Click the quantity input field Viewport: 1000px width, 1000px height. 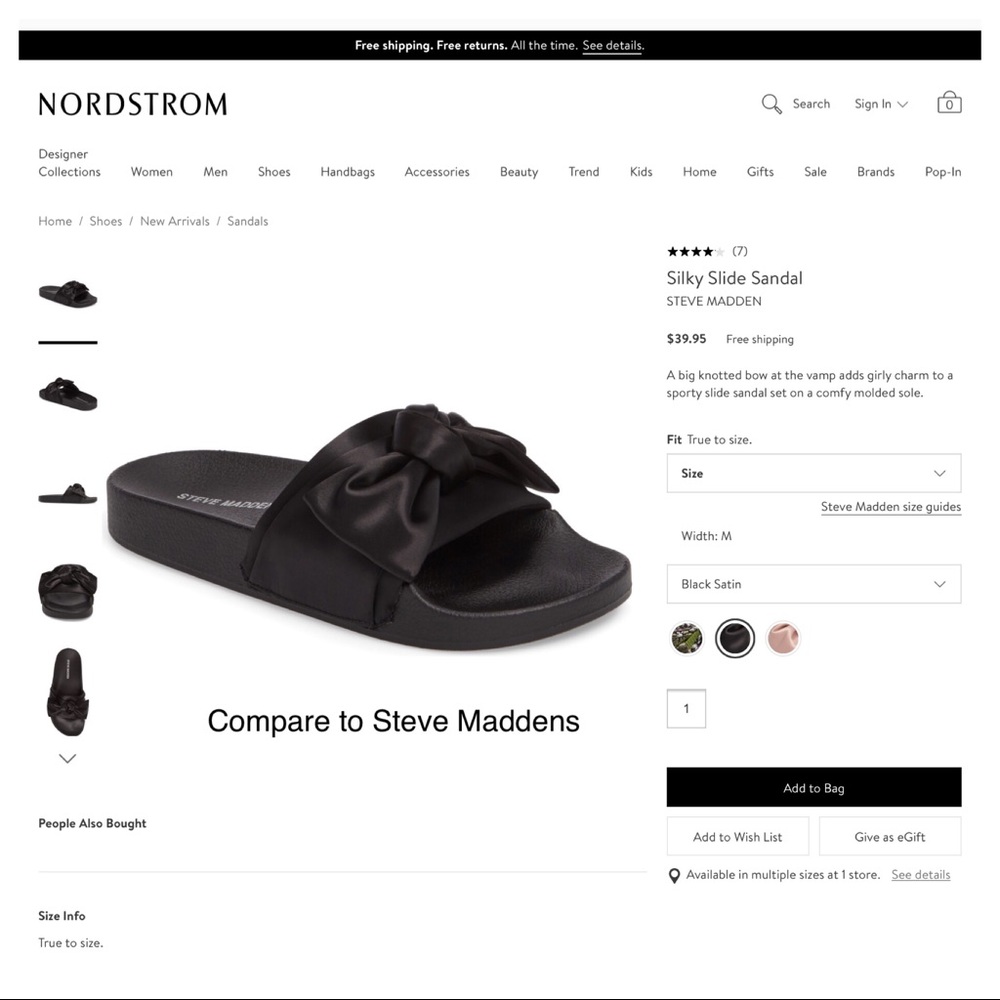click(686, 709)
